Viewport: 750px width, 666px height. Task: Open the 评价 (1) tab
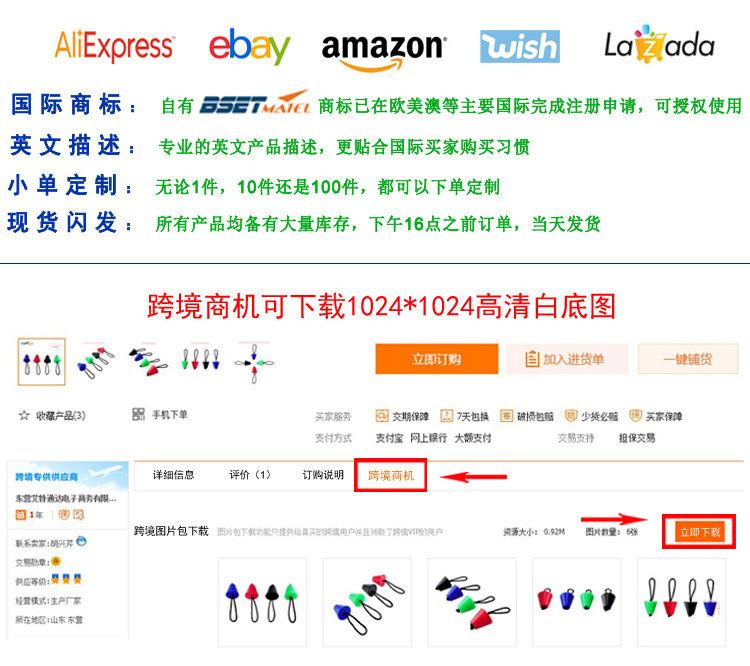coord(250,475)
